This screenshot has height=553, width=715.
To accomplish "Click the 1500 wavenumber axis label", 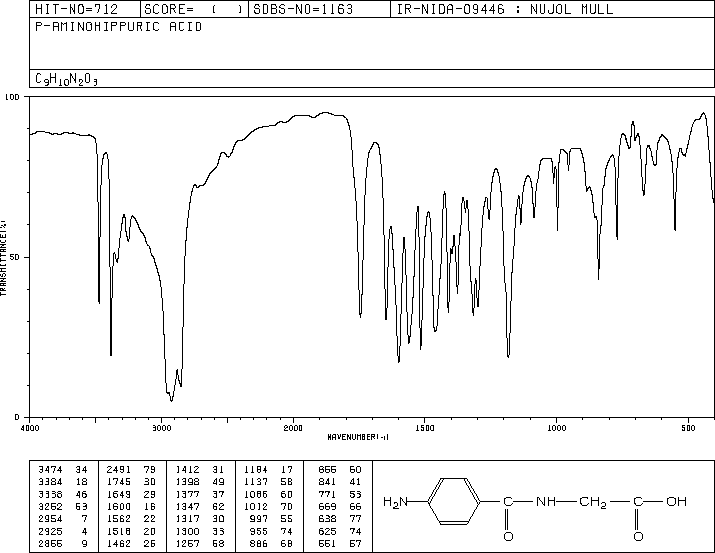I will (425, 428).
